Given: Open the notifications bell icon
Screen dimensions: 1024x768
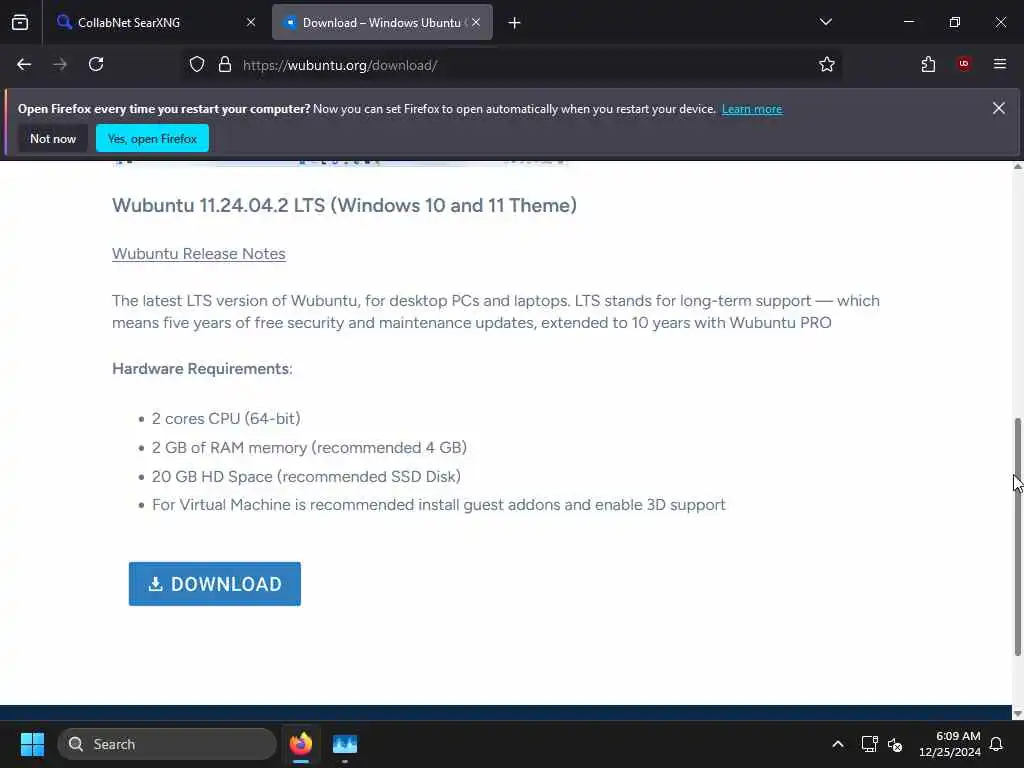Looking at the screenshot, I should pos(997,744).
